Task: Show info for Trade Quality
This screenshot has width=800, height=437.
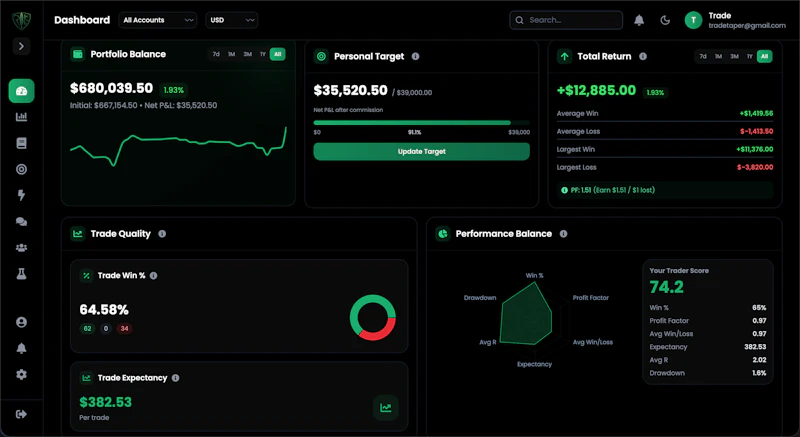Action: 162,234
